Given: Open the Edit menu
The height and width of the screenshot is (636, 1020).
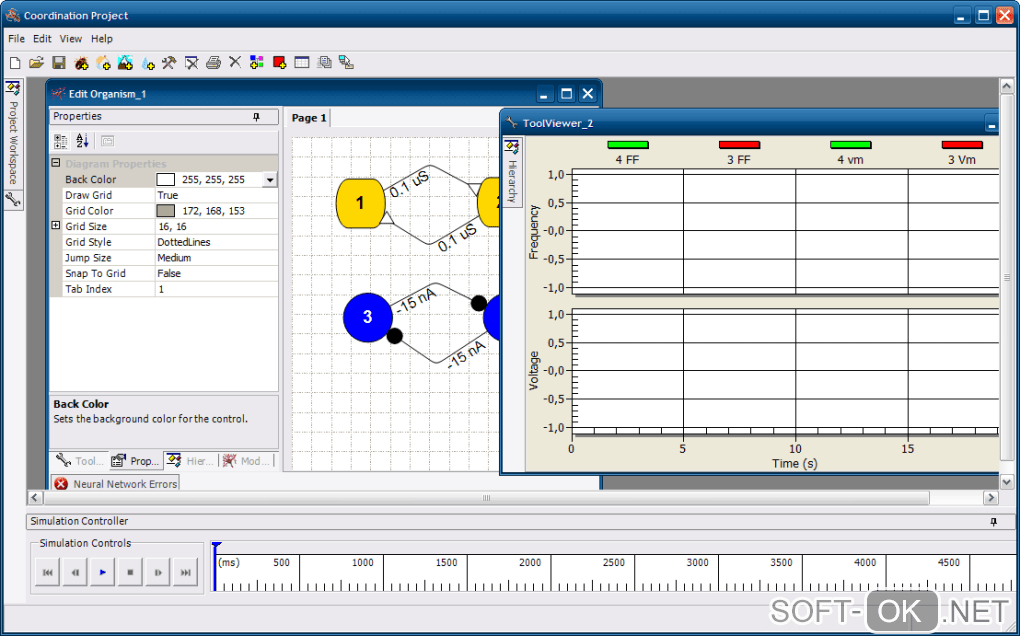Looking at the screenshot, I should pyautogui.click(x=42, y=38).
